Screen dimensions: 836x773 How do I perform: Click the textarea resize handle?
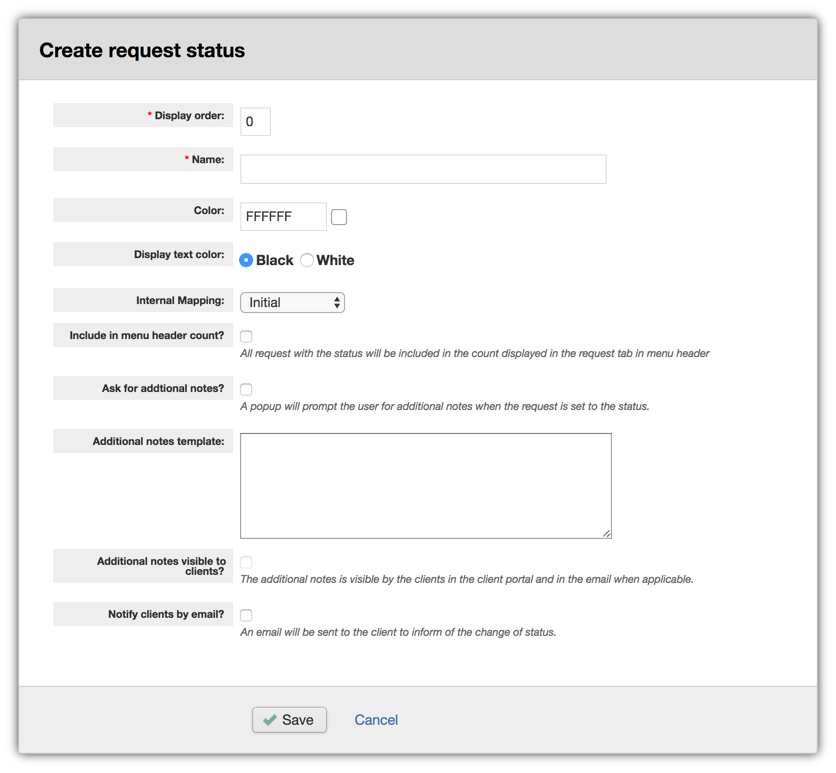click(607, 534)
